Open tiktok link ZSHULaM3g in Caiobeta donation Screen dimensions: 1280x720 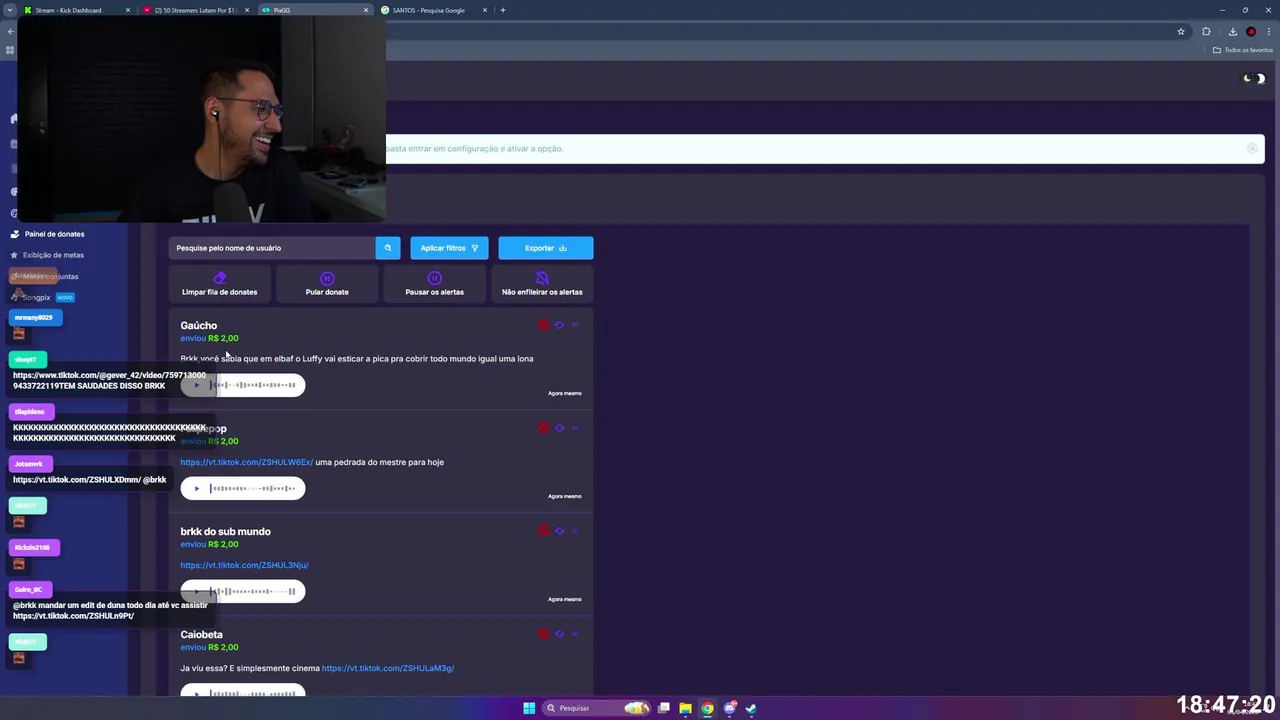click(x=388, y=668)
